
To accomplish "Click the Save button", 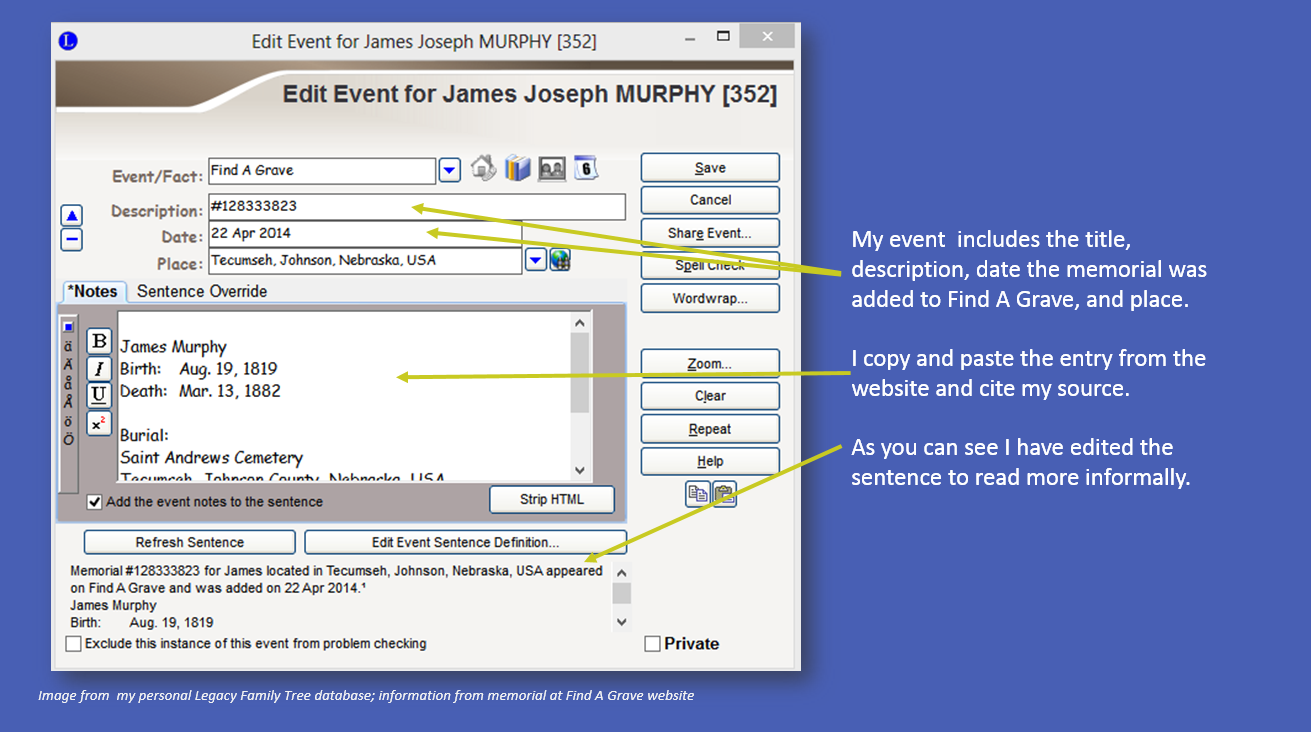I will tap(710, 168).
